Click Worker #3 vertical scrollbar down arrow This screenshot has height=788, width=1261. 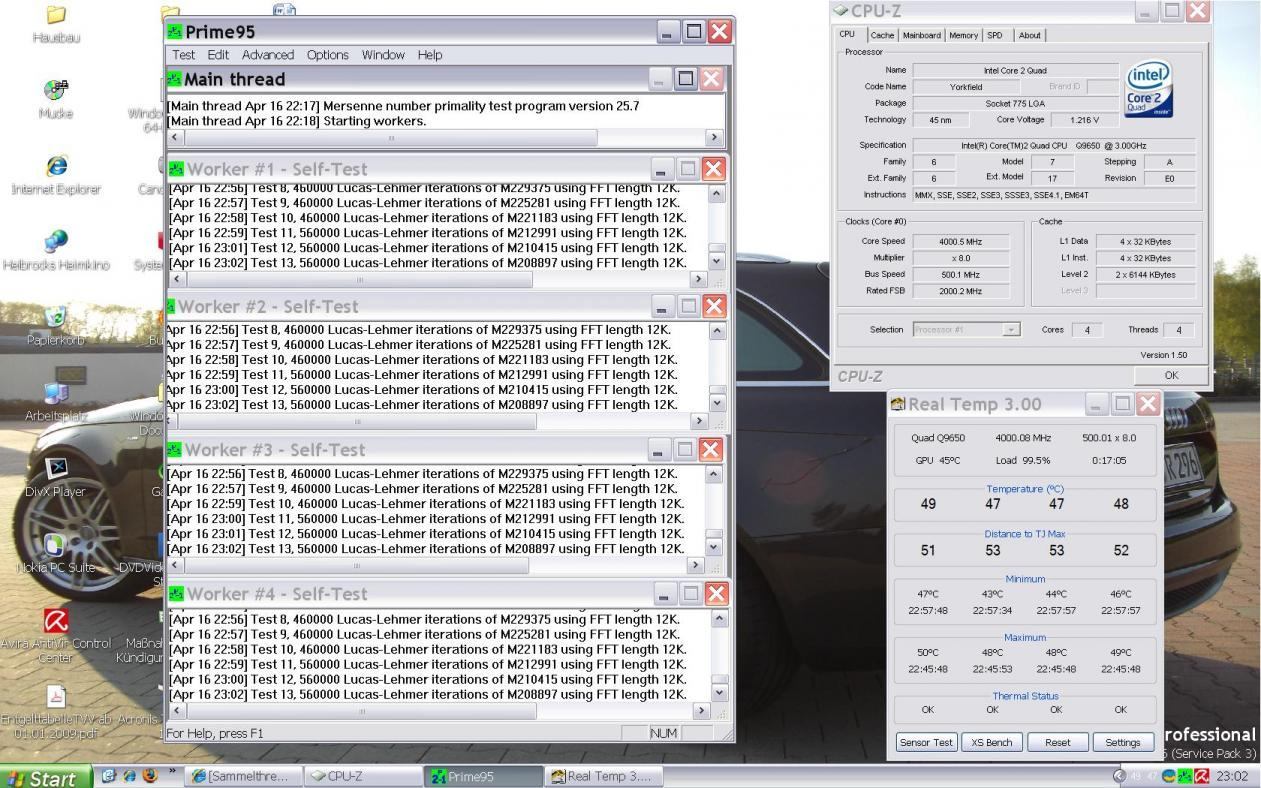pyautogui.click(x=713, y=548)
